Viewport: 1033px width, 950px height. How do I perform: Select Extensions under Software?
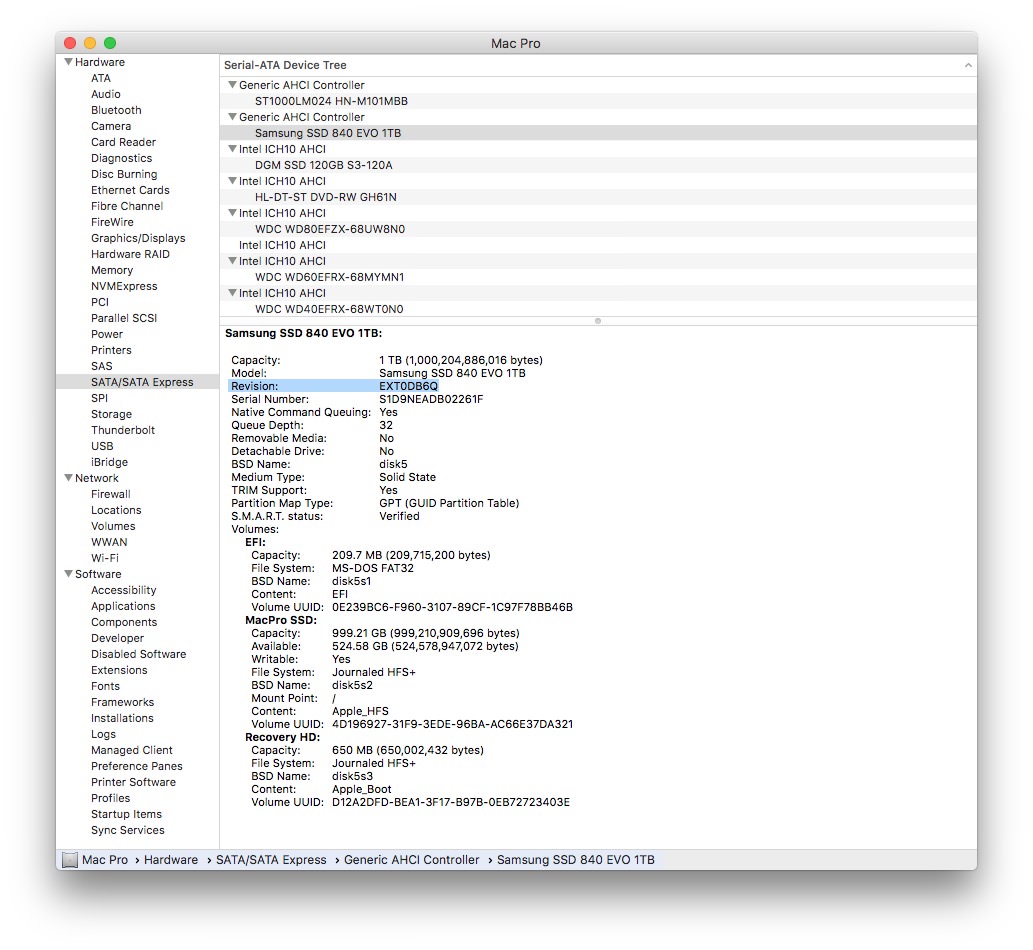point(119,671)
